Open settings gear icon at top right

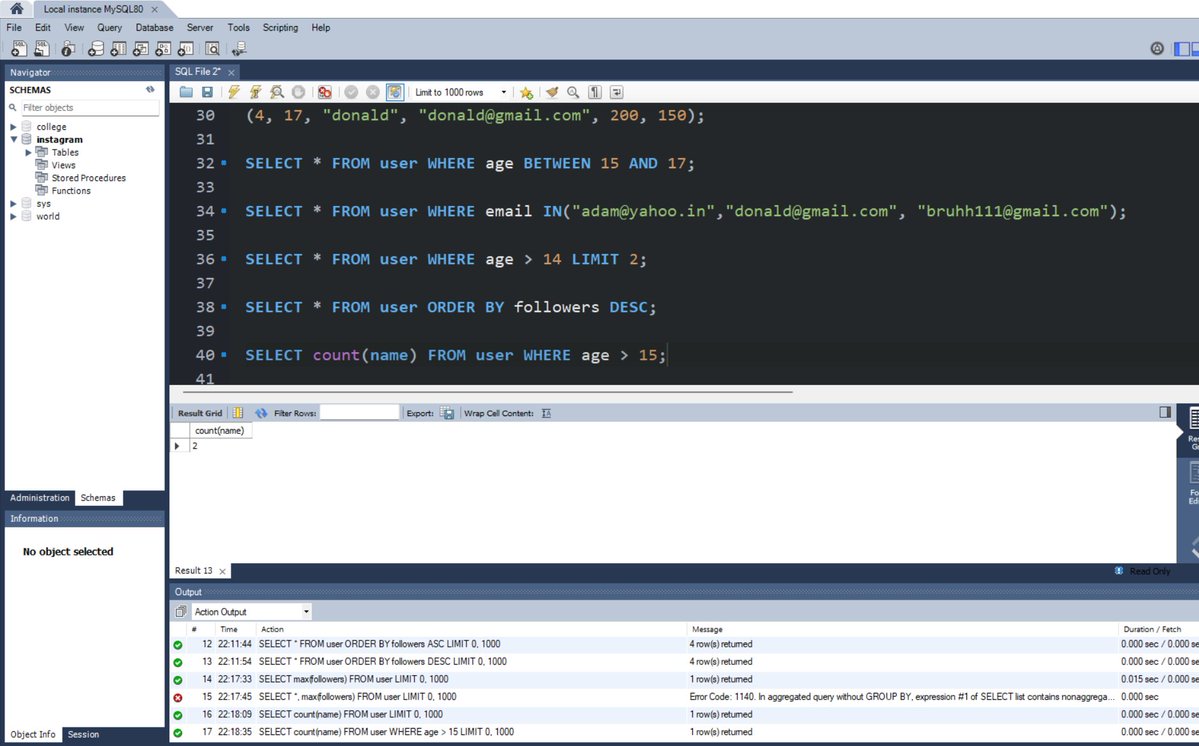(x=1157, y=49)
